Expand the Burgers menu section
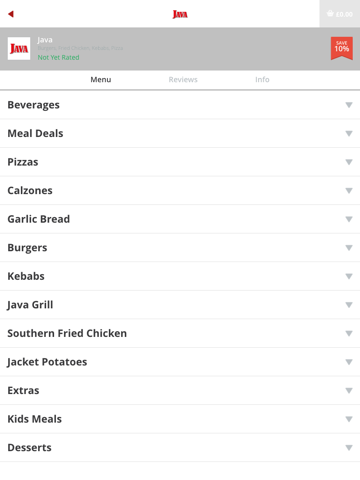Image resolution: width=360 pixels, height=480 pixels. pyautogui.click(x=180, y=248)
